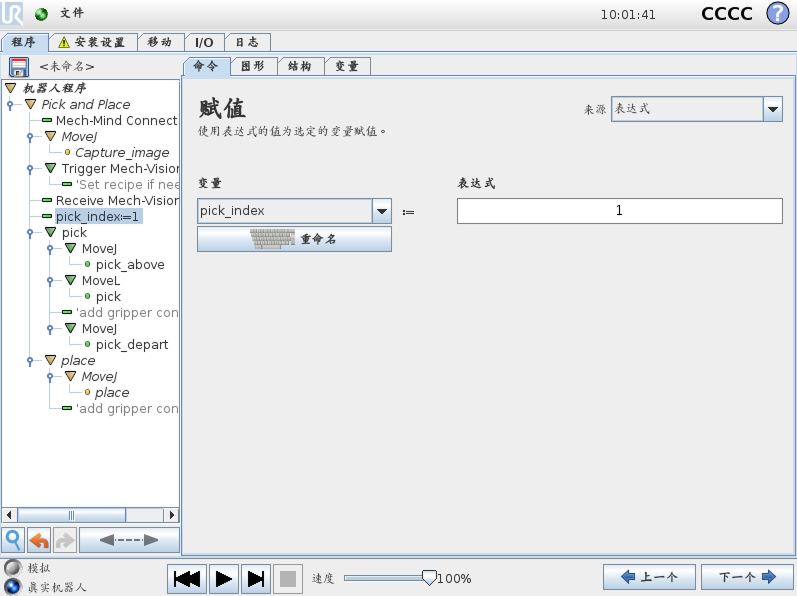Collapse MoveJ above pick_above
The height and width of the screenshot is (596, 797).
(71, 248)
